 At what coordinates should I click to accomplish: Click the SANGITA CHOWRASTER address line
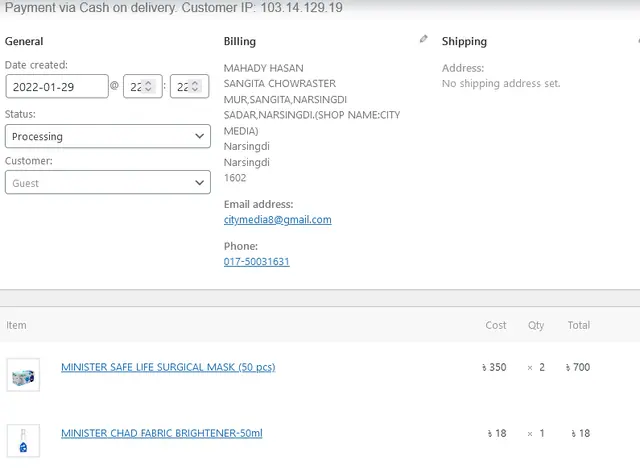[x=280, y=84]
